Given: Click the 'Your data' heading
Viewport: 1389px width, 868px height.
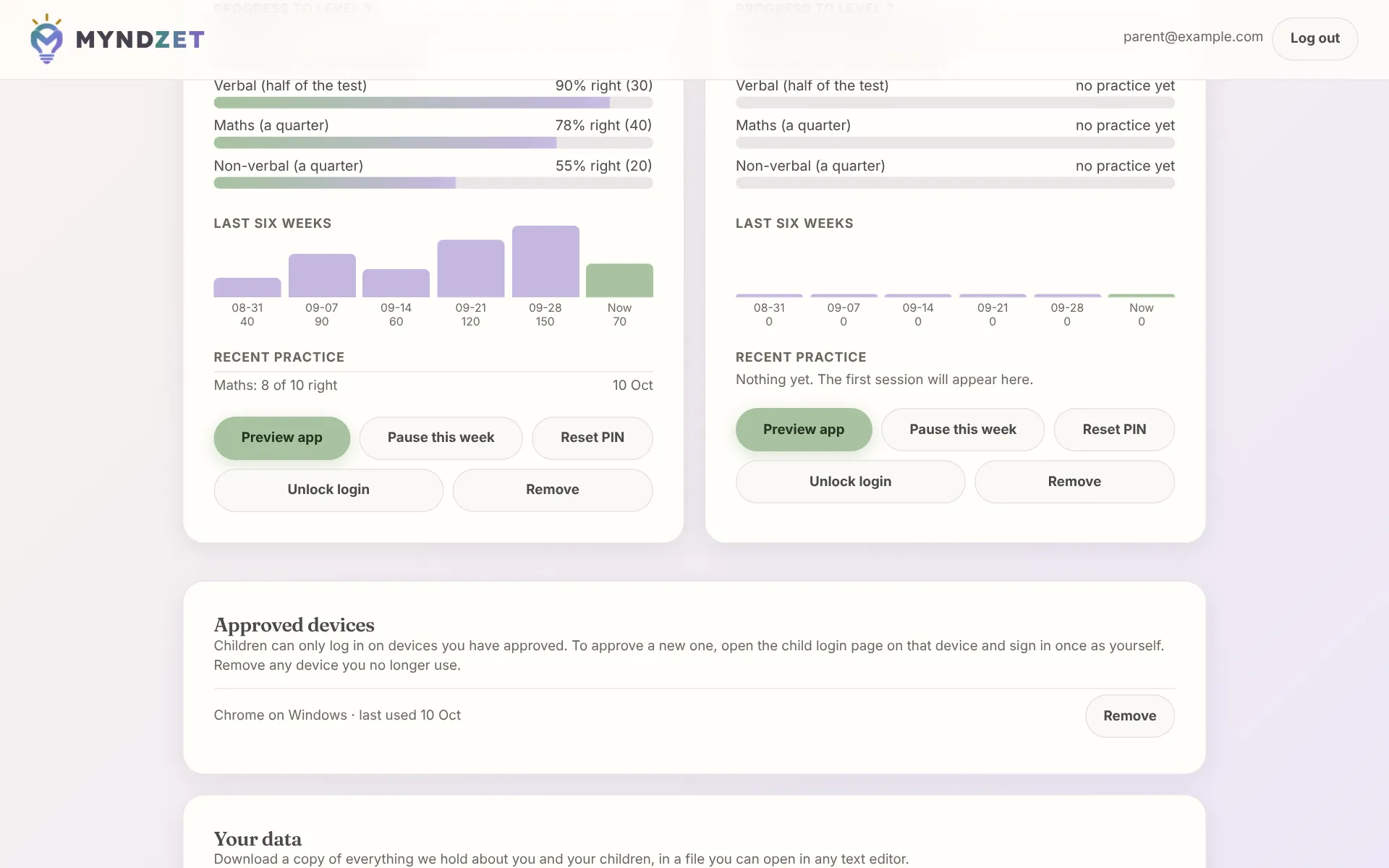Looking at the screenshot, I should coord(258,839).
